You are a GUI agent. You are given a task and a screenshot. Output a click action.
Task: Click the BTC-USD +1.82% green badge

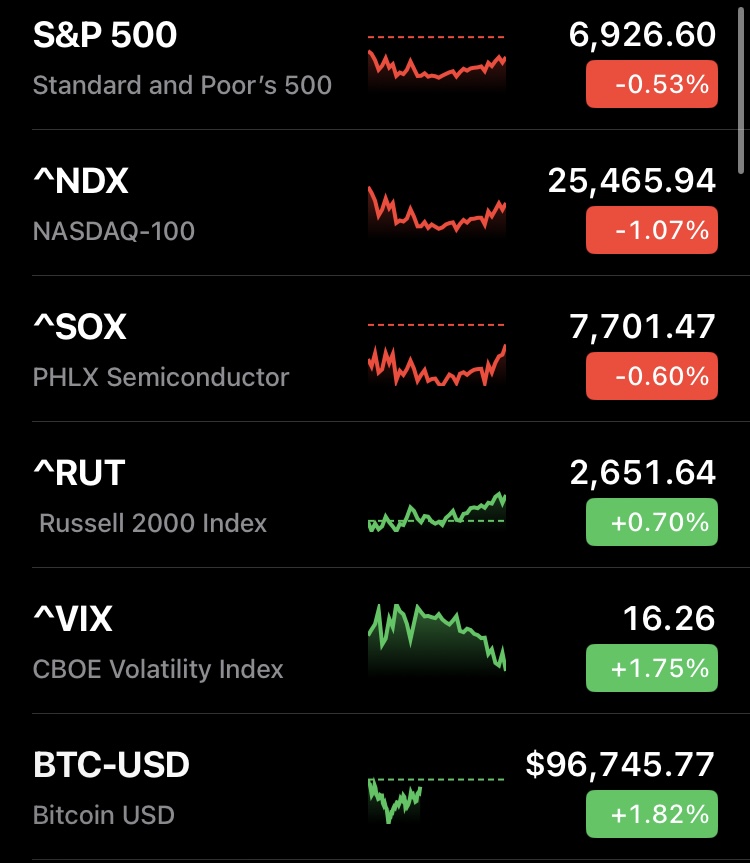[651, 814]
